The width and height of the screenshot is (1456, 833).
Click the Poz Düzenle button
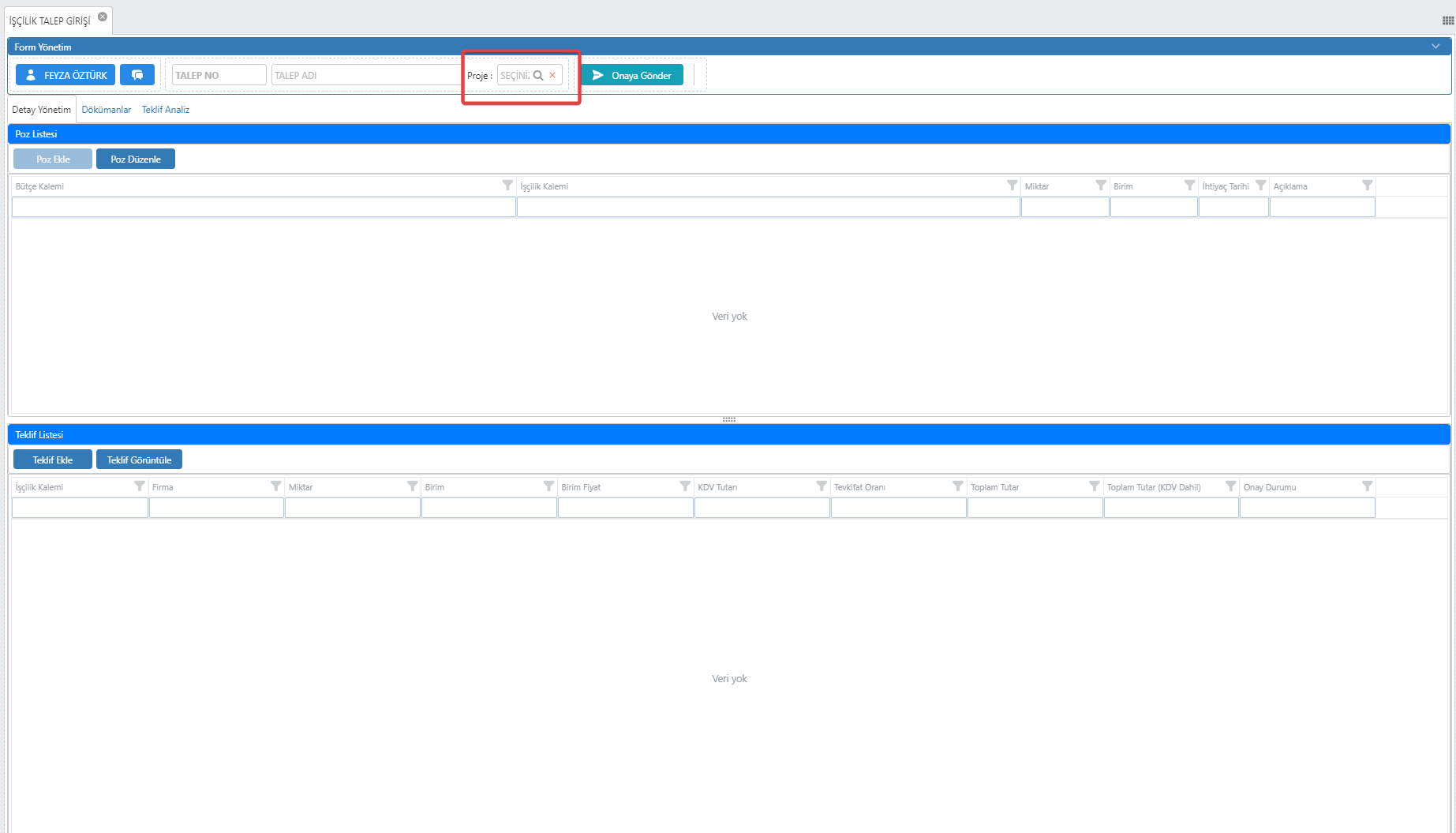tap(136, 159)
